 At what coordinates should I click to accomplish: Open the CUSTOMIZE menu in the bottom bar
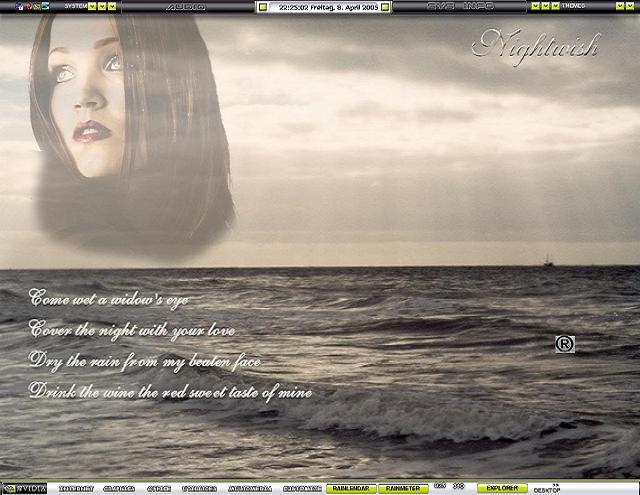point(302,488)
